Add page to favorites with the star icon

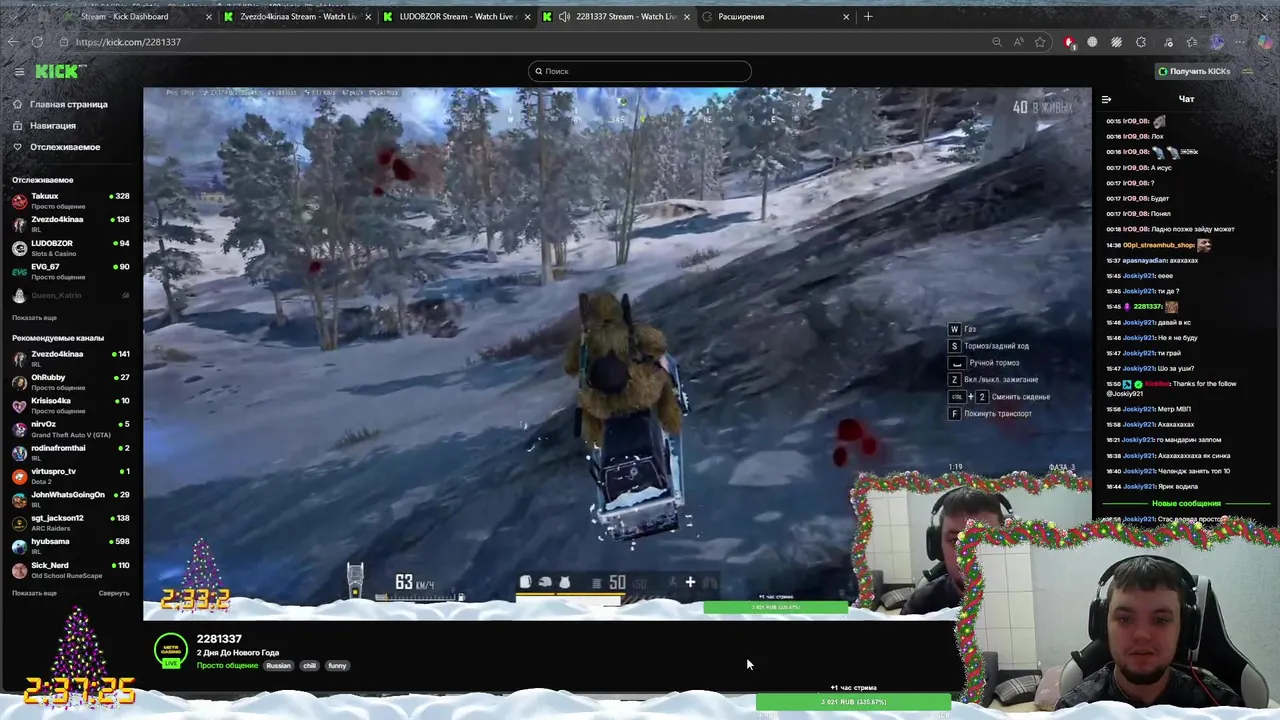[1040, 42]
